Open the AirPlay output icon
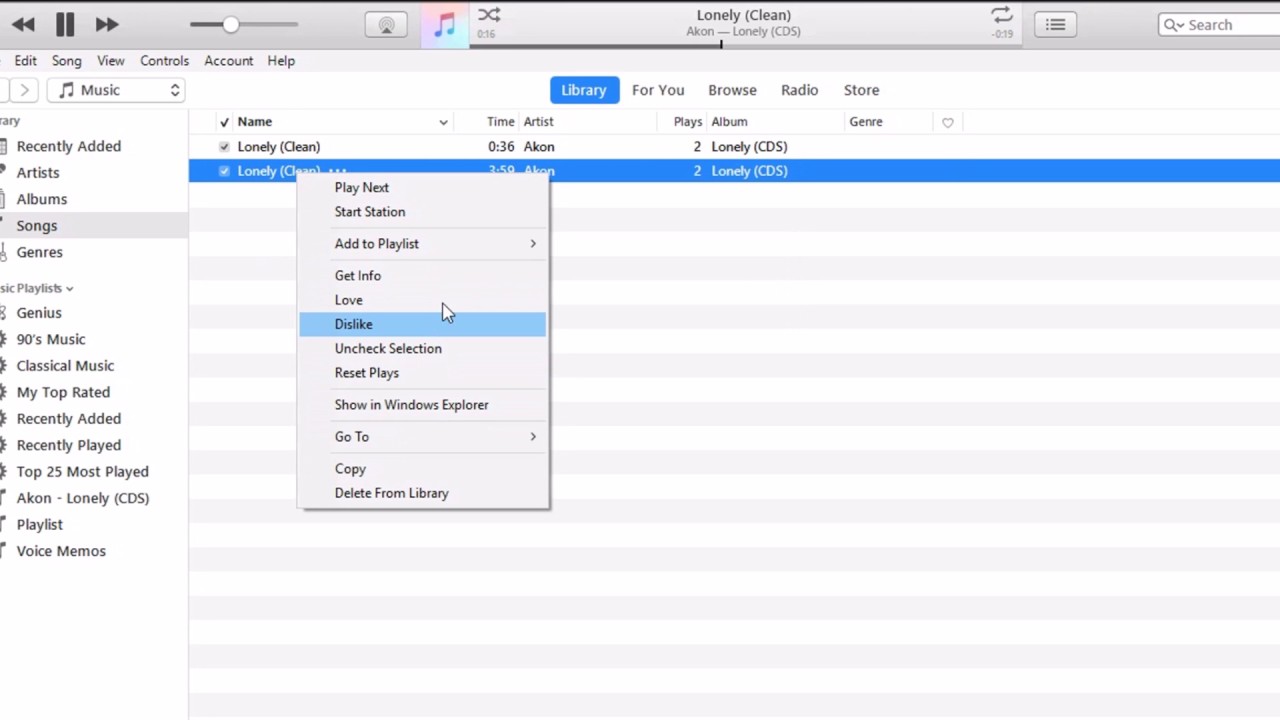The width and height of the screenshot is (1280, 720). 386,25
